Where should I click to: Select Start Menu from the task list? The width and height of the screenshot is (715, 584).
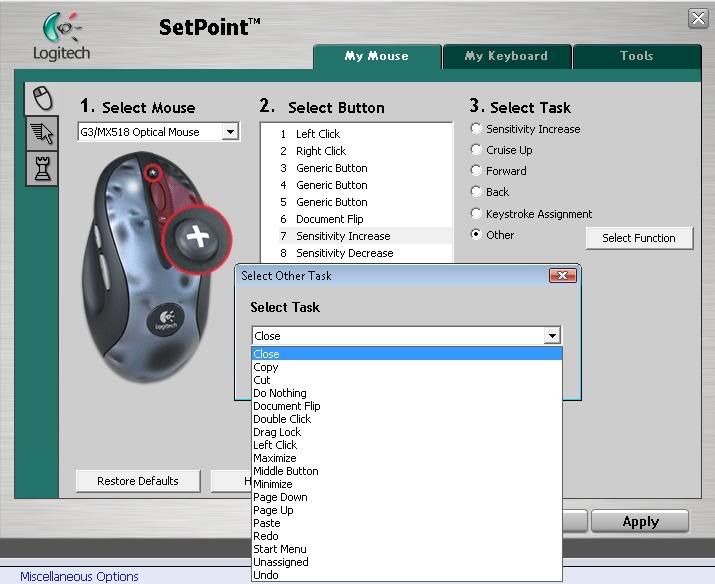click(407, 549)
